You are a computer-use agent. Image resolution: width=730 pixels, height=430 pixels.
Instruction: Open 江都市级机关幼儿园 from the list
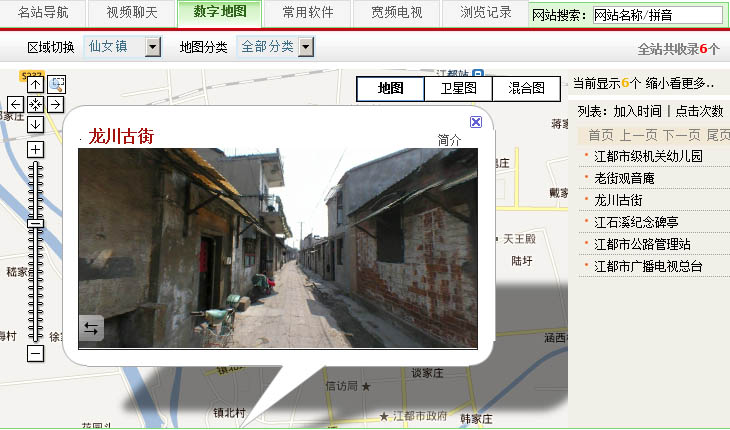click(x=648, y=156)
